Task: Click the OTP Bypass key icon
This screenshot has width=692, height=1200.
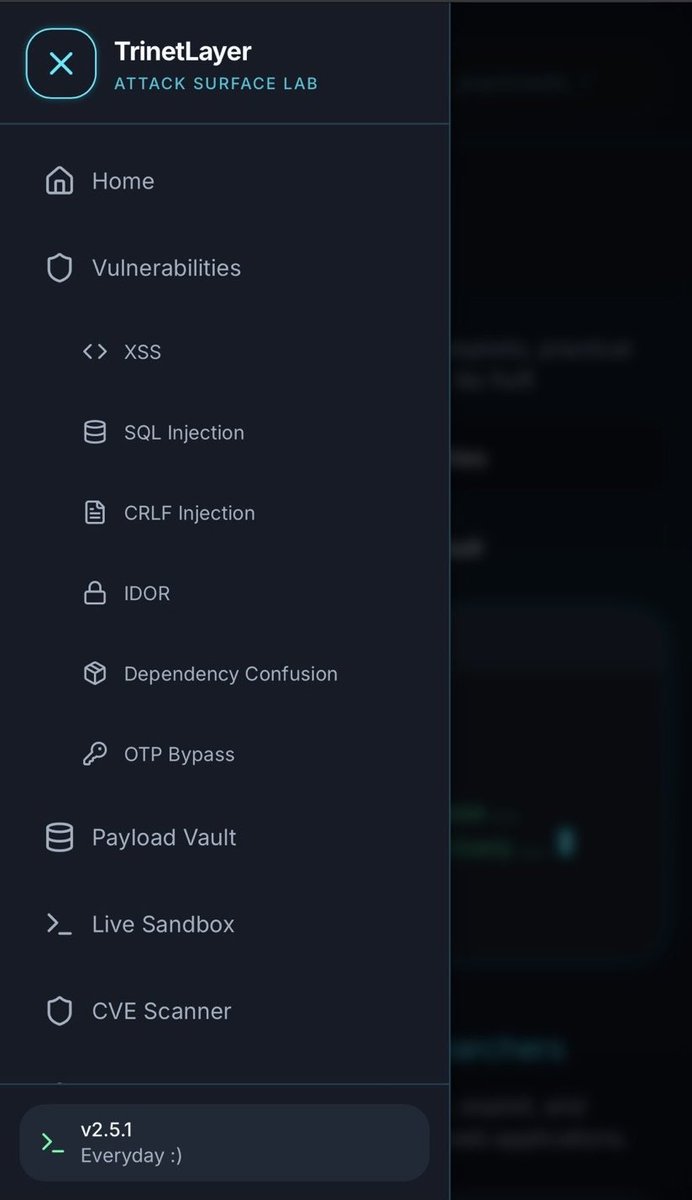Action: [95, 754]
